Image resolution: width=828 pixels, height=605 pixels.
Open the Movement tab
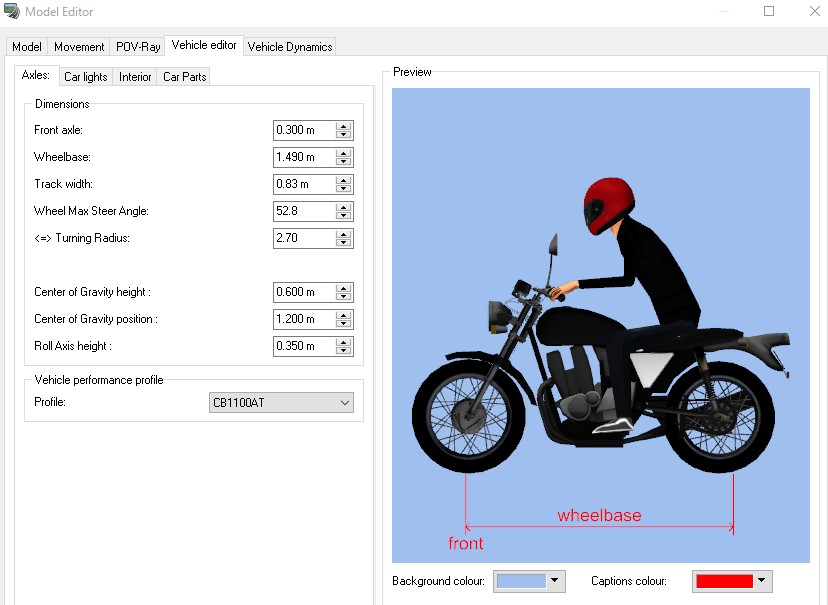coord(79,46)
